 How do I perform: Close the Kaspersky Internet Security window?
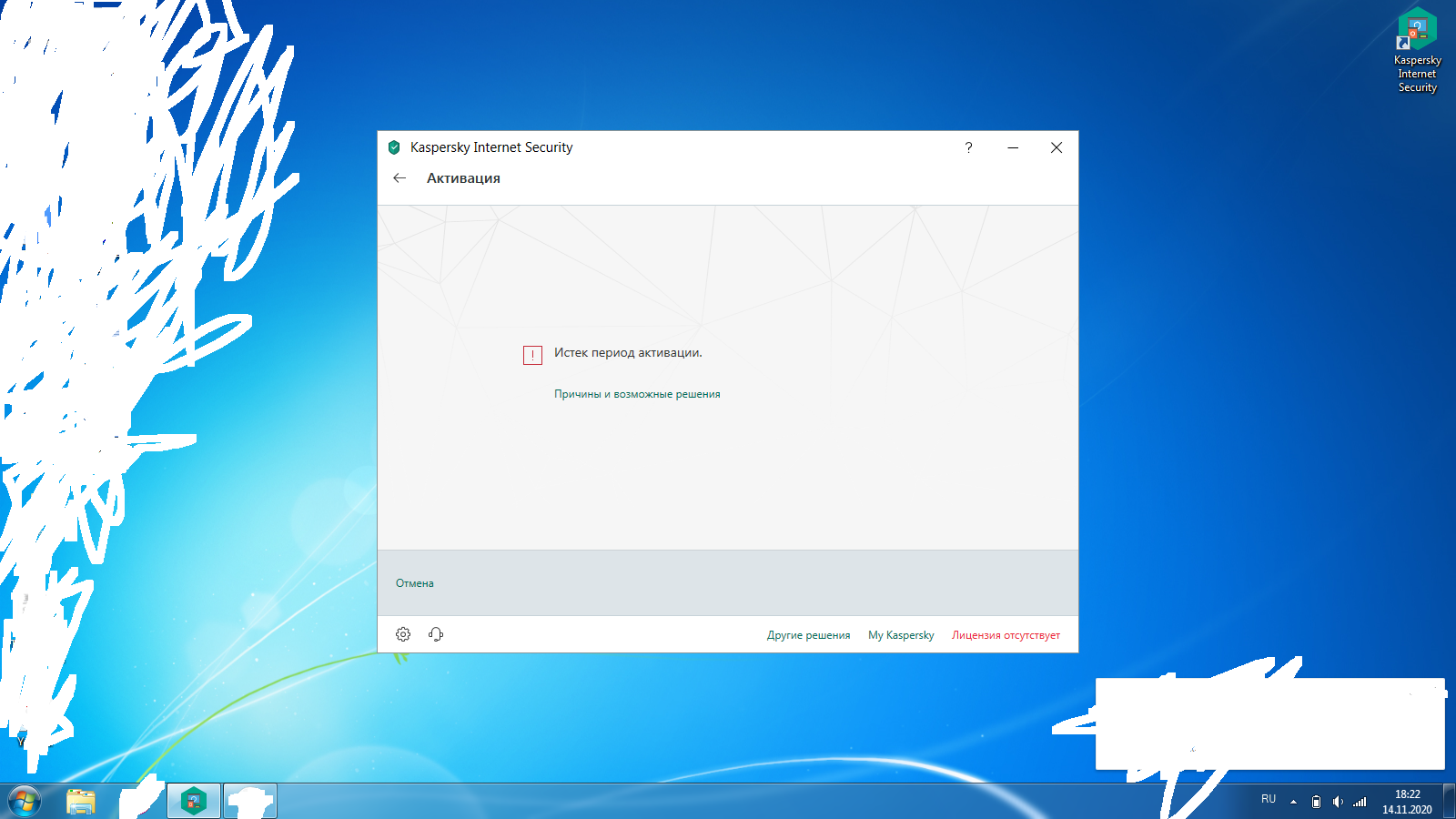coord(1057,147)
